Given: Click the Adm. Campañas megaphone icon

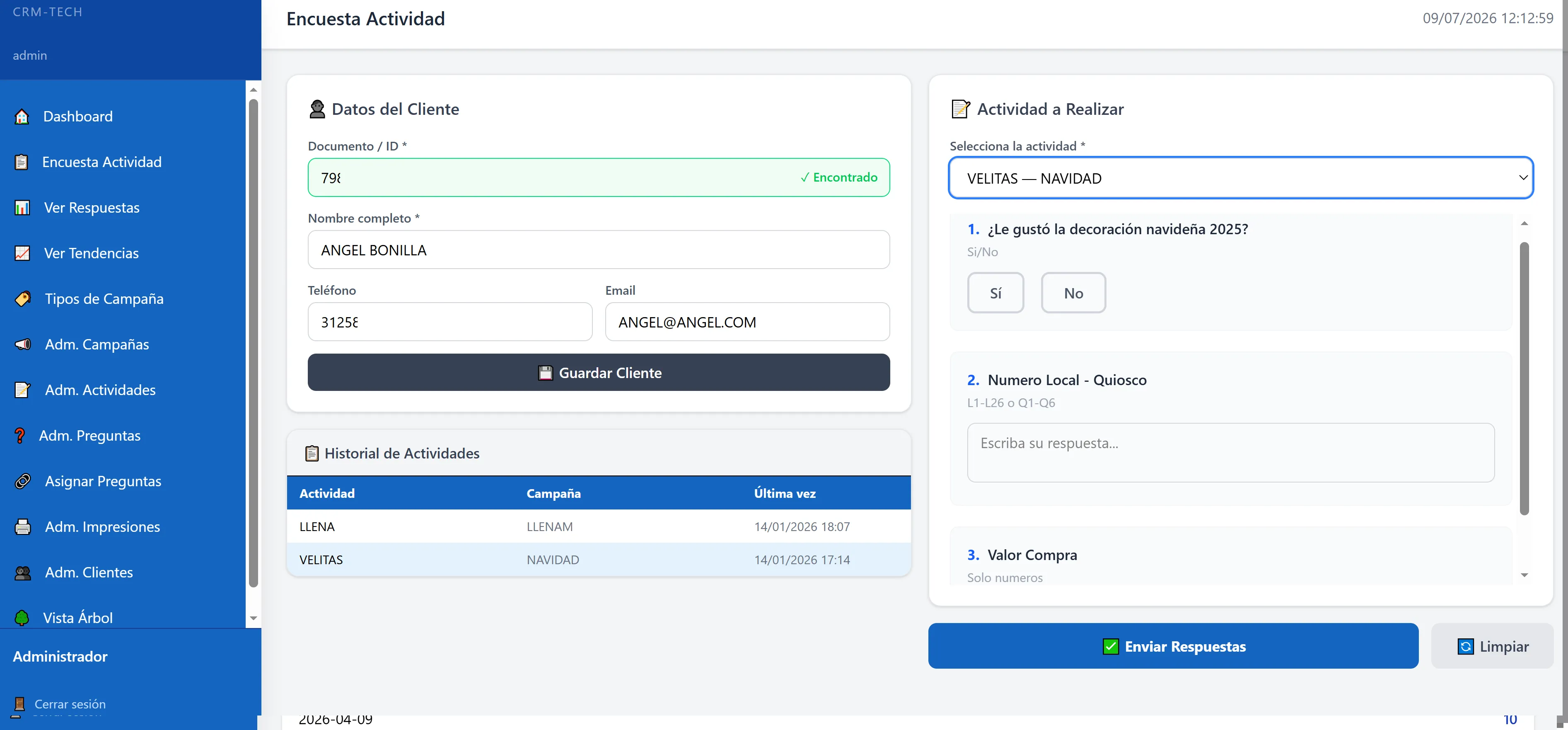Looking at the screenshot, I should [x=23, y=344].
